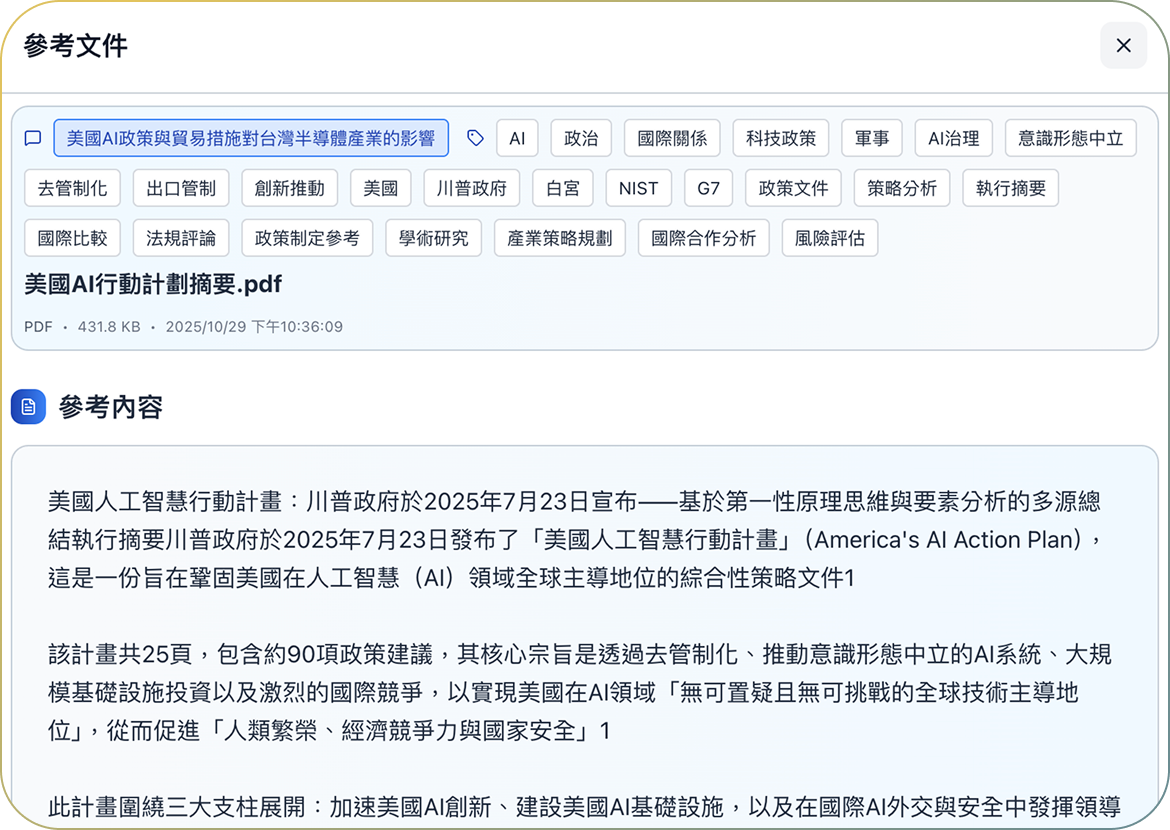The image size is (1170, 830).
Task: Select the NIST tag
Action: coord(639,188)
